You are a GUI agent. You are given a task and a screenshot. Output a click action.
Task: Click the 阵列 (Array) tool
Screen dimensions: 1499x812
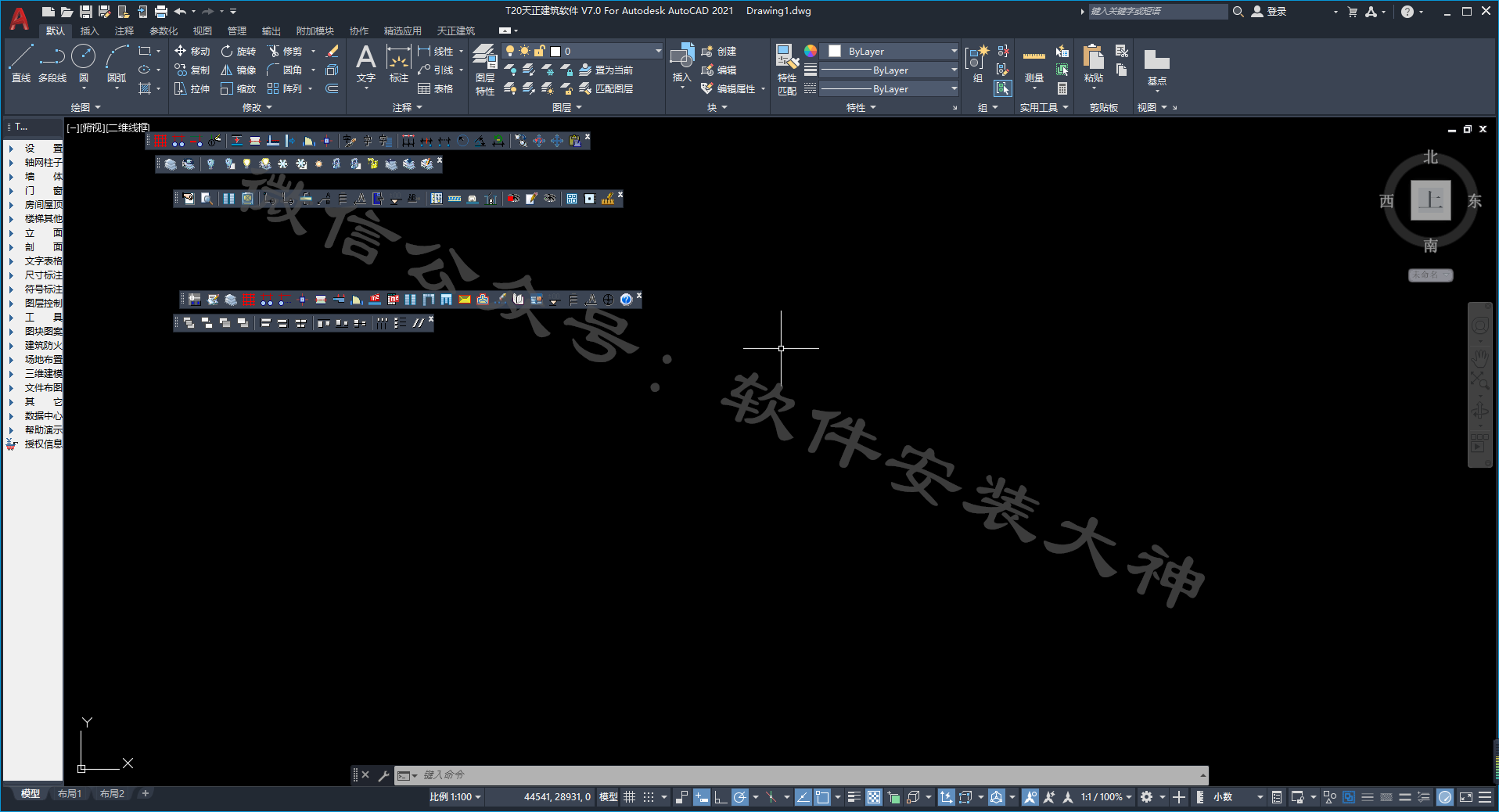pos(286,88)
